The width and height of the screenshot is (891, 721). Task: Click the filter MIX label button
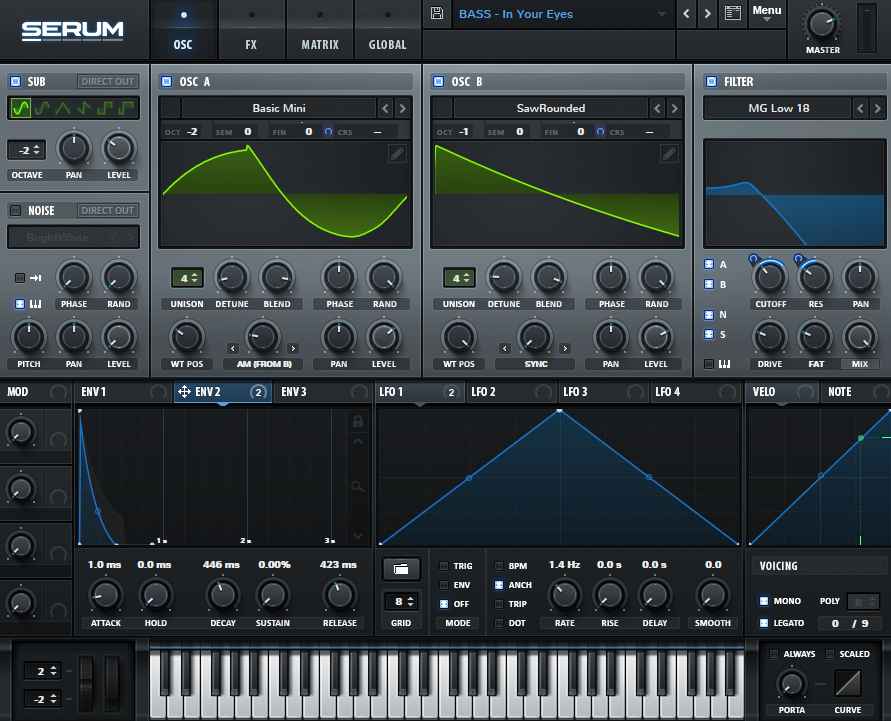[860, 364]
